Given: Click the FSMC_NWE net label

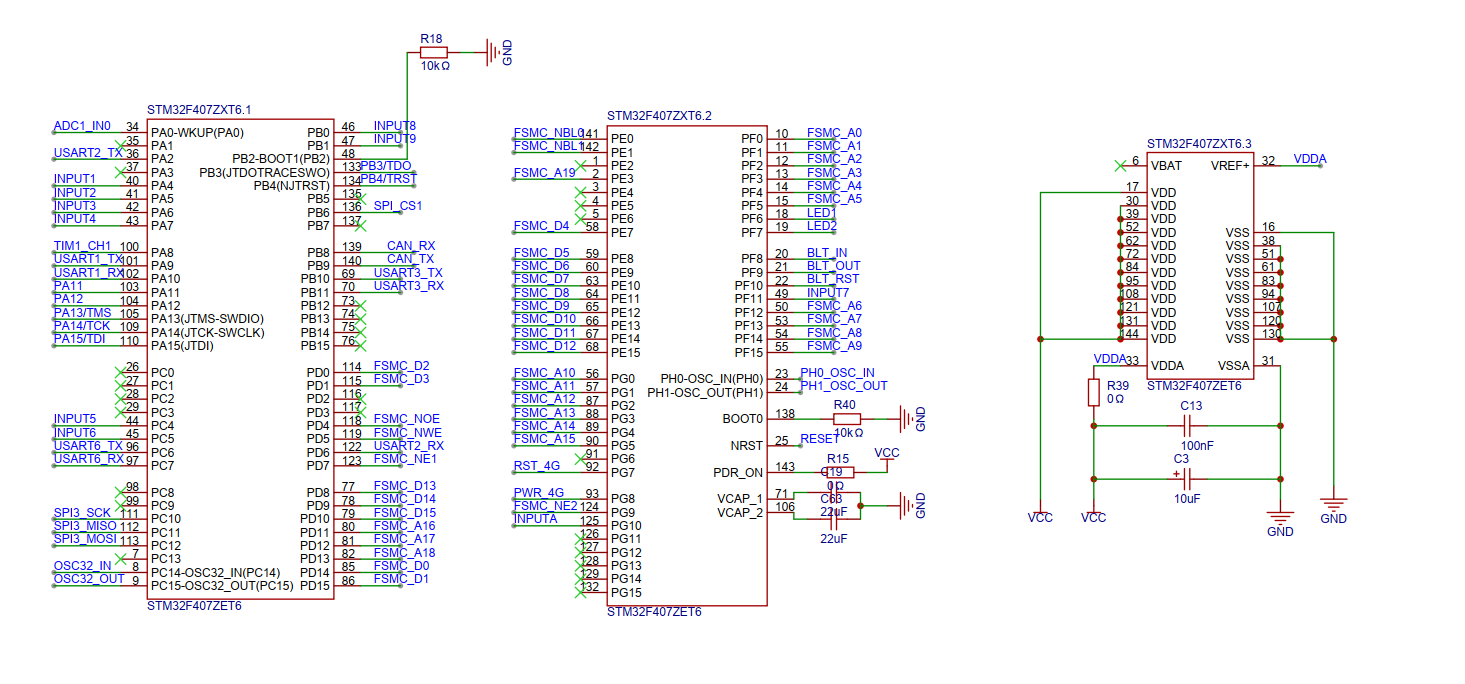Looking at the screenshot, I should (408, 433).
